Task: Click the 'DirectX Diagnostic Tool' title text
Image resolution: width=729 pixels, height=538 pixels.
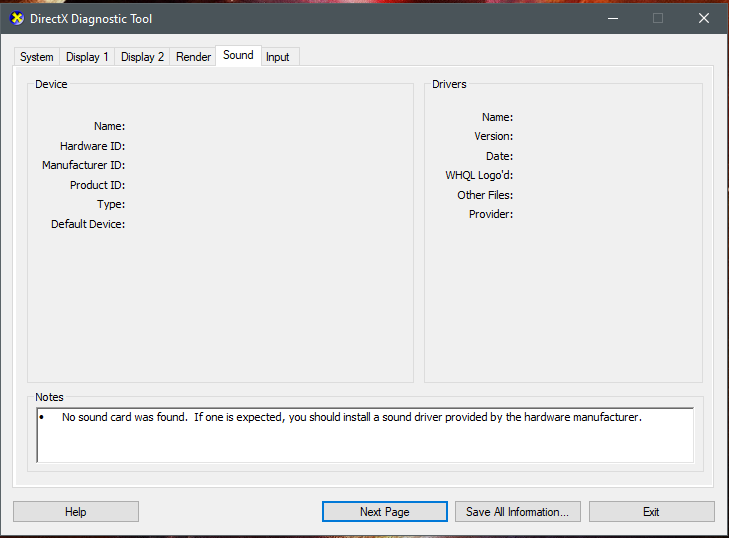Action: click(91, 19)
